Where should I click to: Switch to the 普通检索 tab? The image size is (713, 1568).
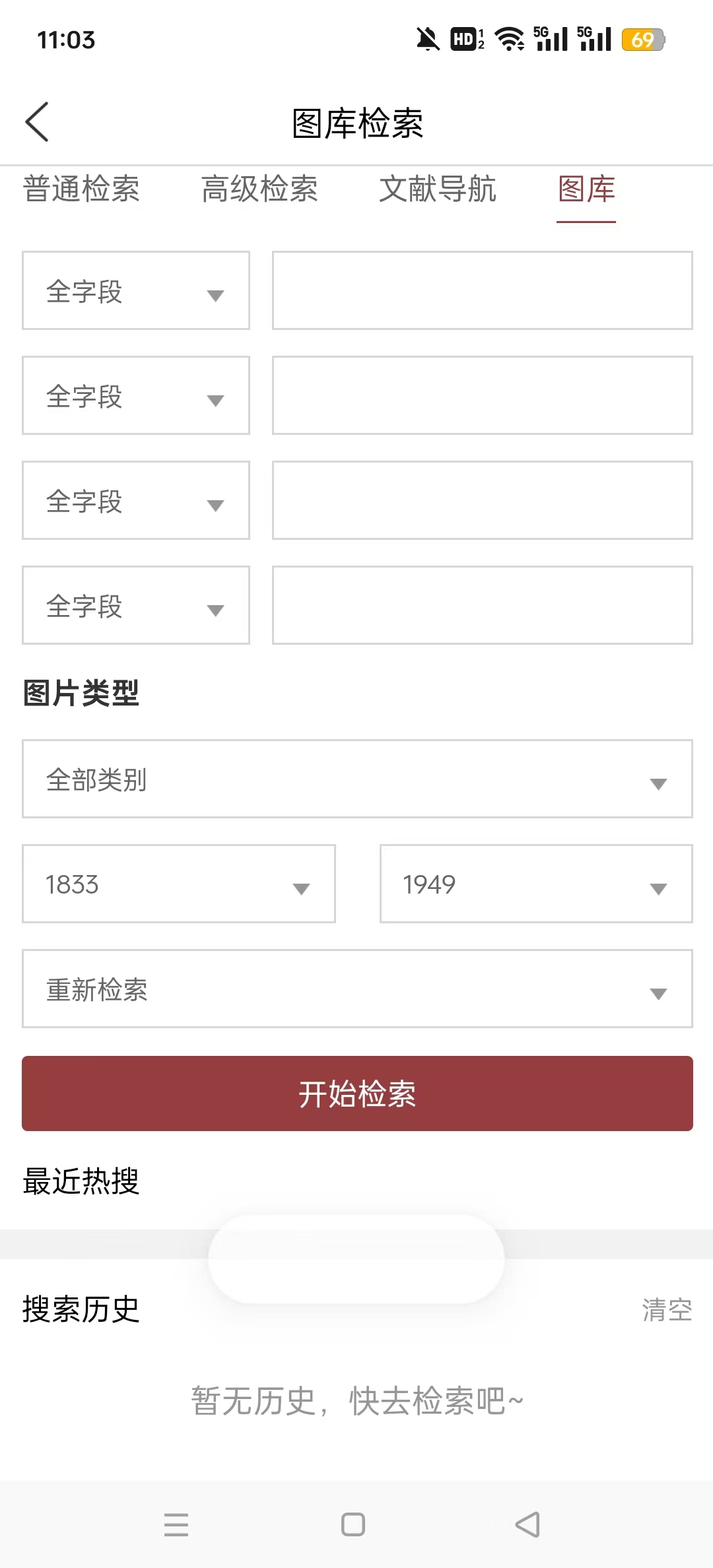(x=81, y=189)
